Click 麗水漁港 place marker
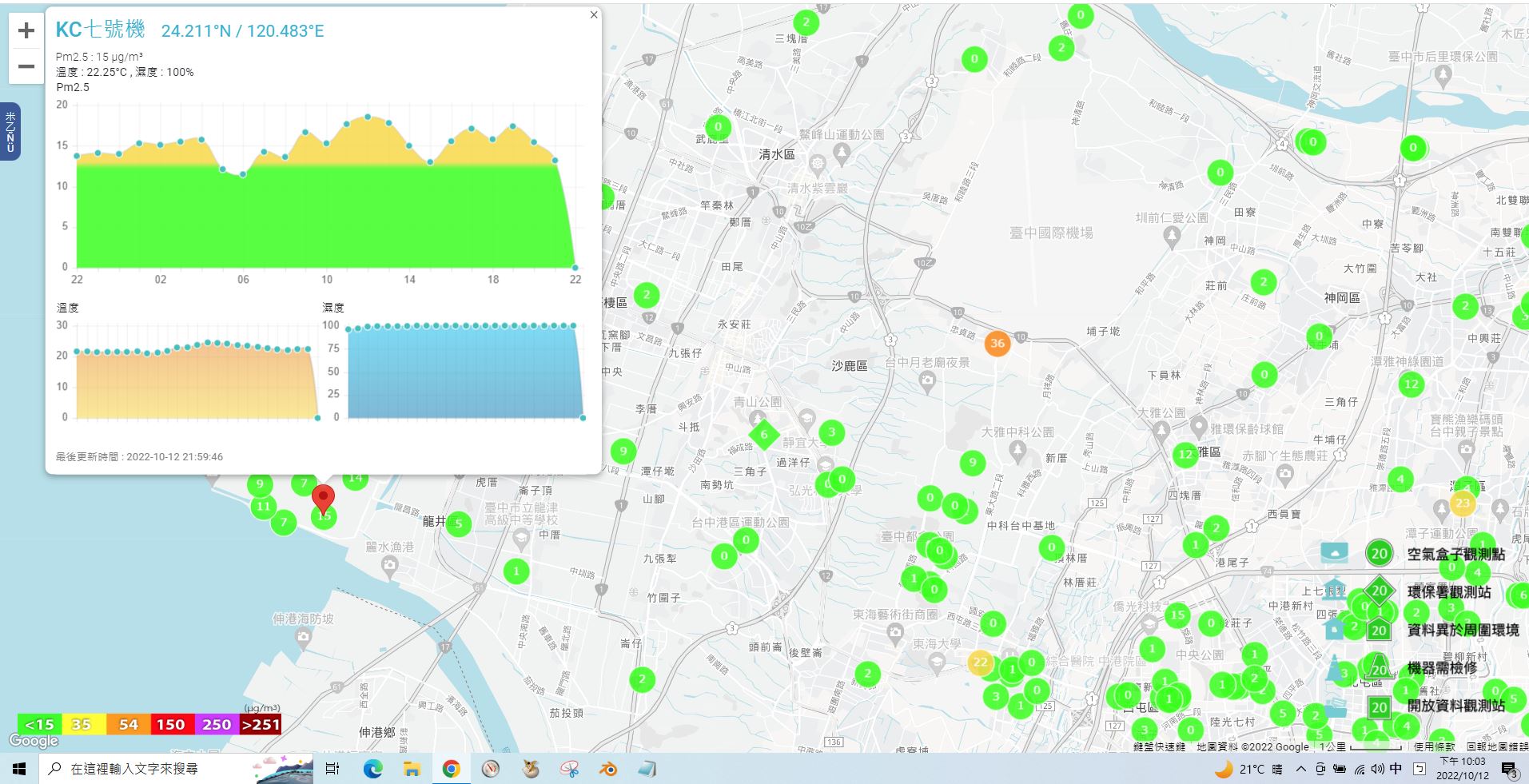 390,567
